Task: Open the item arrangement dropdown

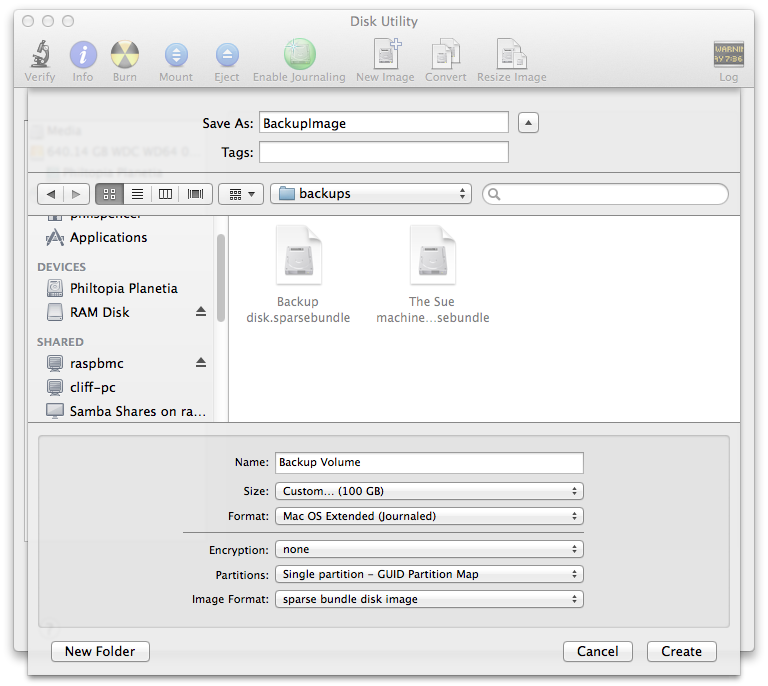Action: pos(241,194)
